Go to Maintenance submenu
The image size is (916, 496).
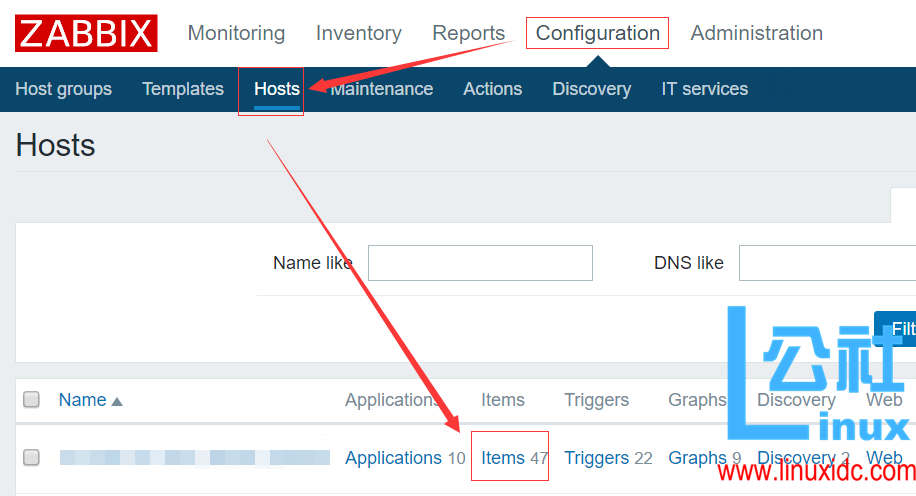pos(382,89)
